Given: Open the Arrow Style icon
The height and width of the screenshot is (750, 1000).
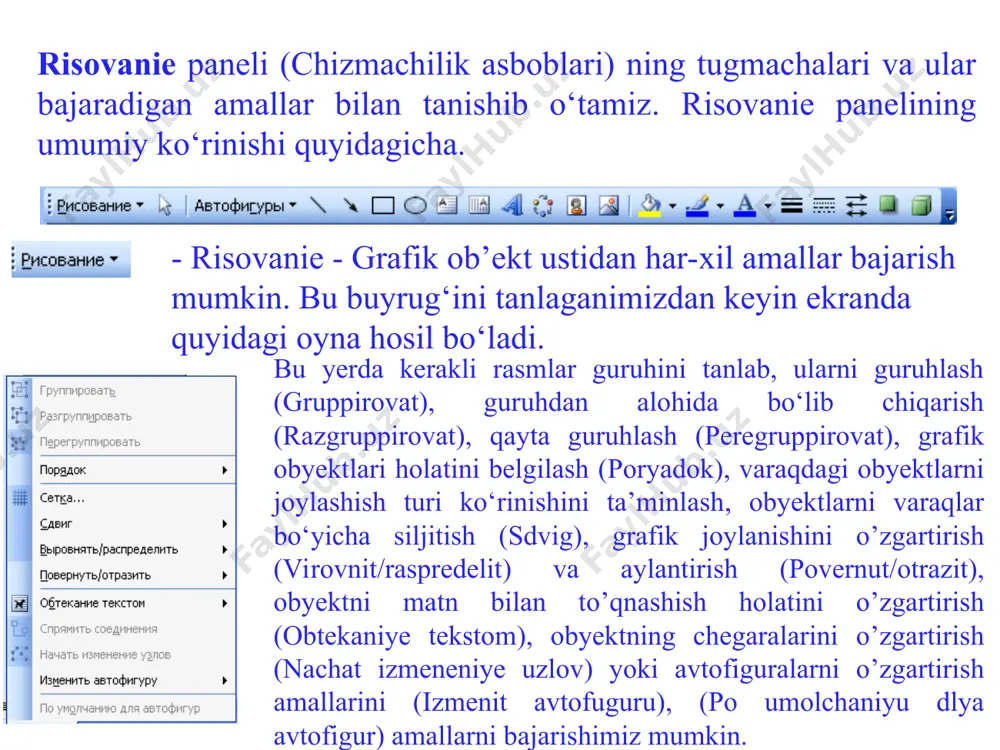Looking at the screenshot, I should (856, 205).
